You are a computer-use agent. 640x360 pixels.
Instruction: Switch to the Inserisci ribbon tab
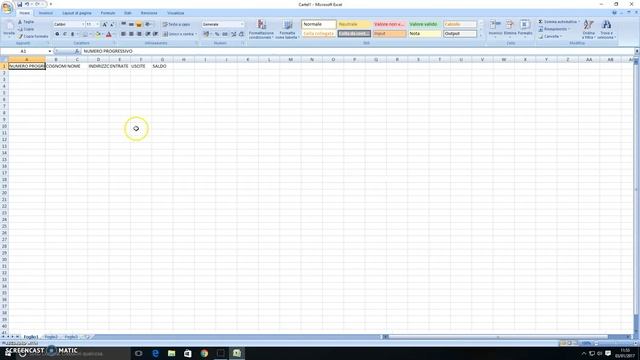coord(46,13)
